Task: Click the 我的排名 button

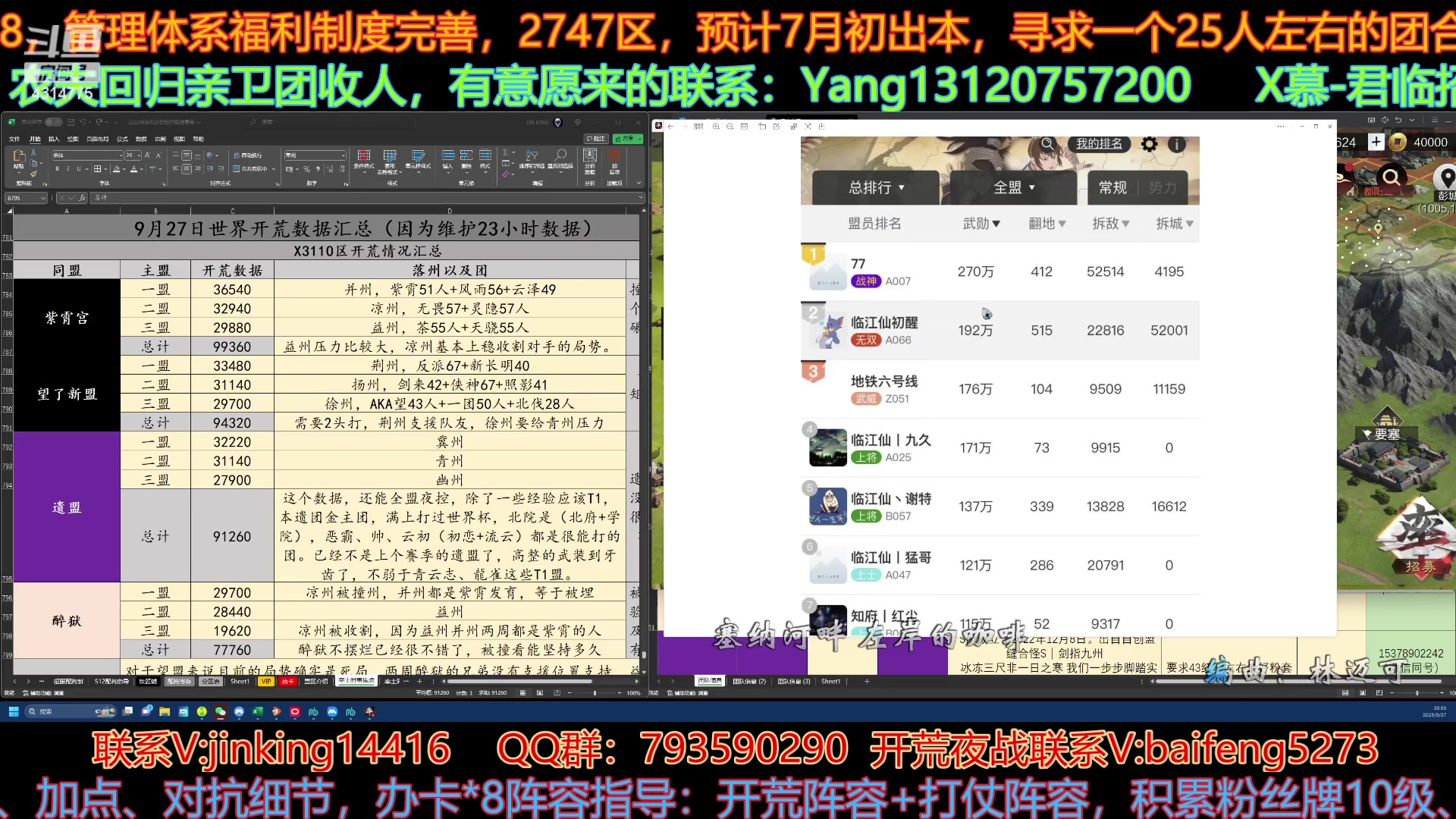Action: (x=1099, y=144)
